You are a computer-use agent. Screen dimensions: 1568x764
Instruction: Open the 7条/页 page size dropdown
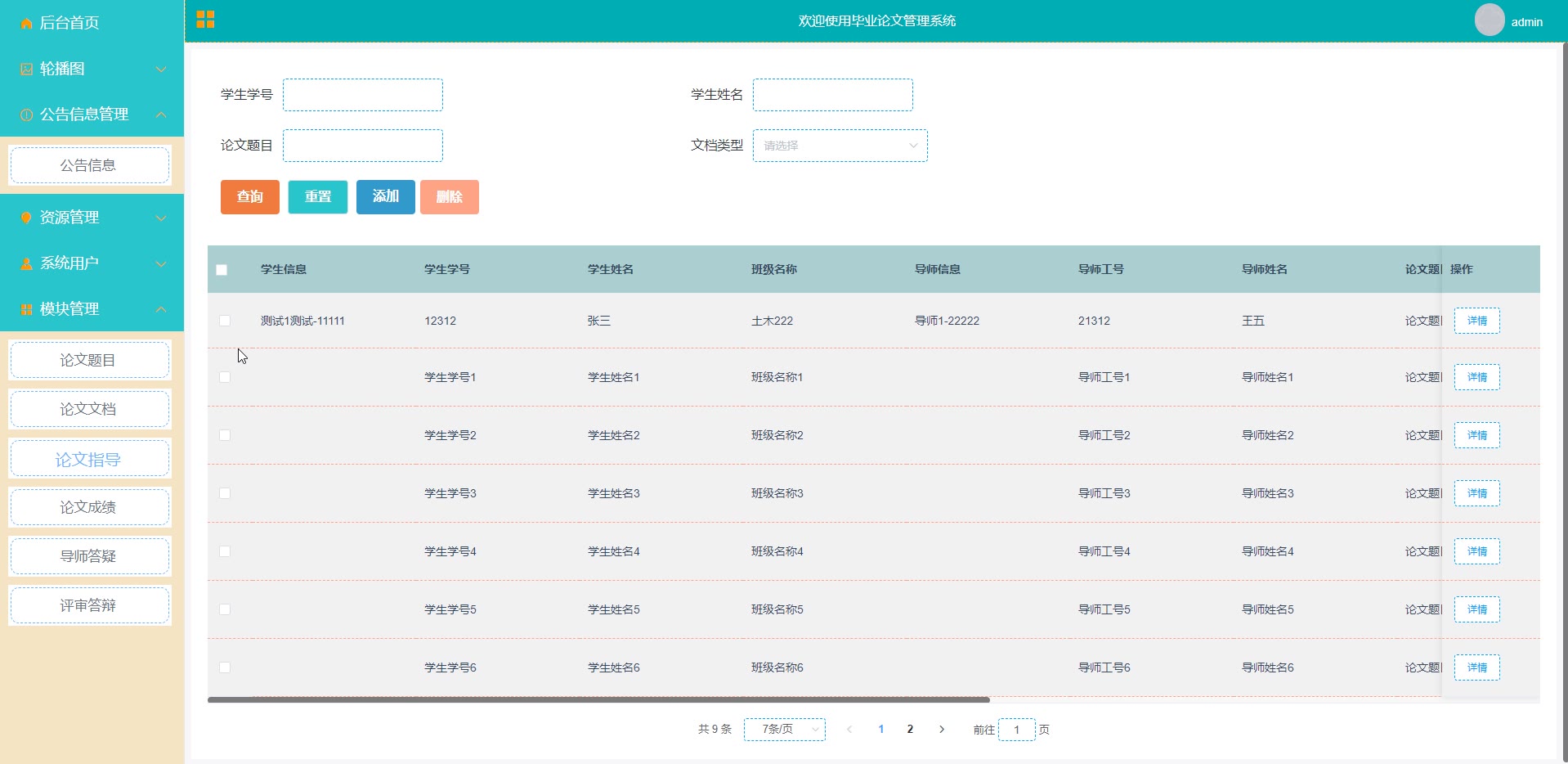tap(784, 729)
